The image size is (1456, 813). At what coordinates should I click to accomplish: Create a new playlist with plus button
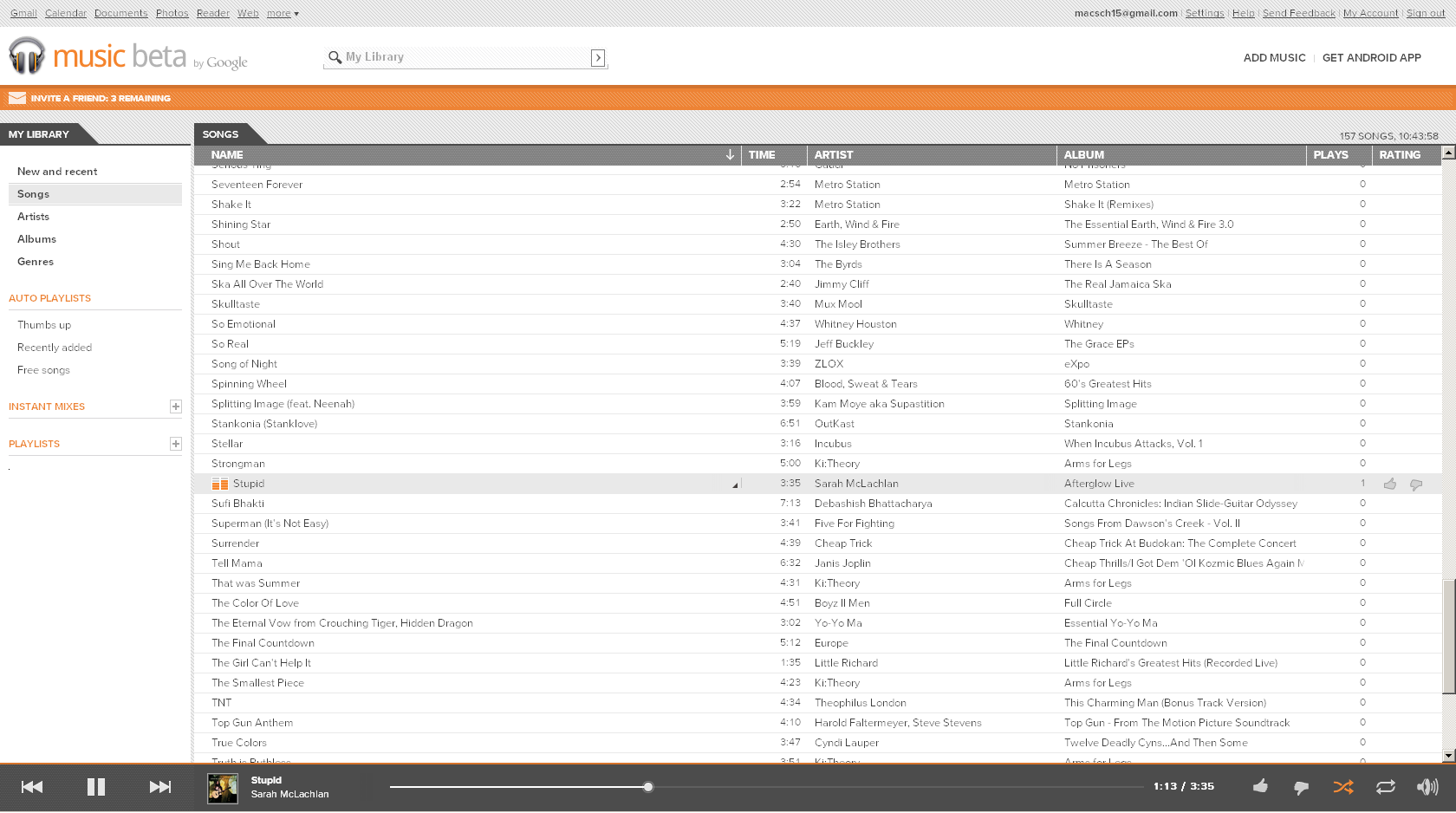tap(175, 444)
